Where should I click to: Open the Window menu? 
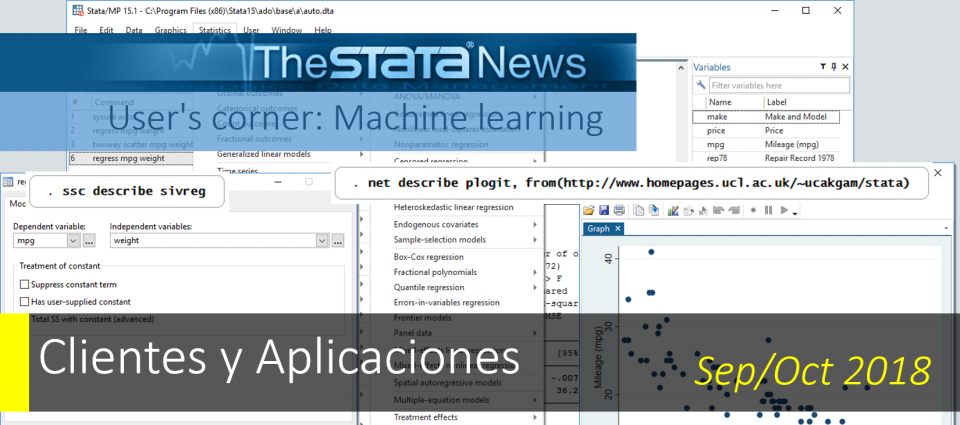coord(287,30)
